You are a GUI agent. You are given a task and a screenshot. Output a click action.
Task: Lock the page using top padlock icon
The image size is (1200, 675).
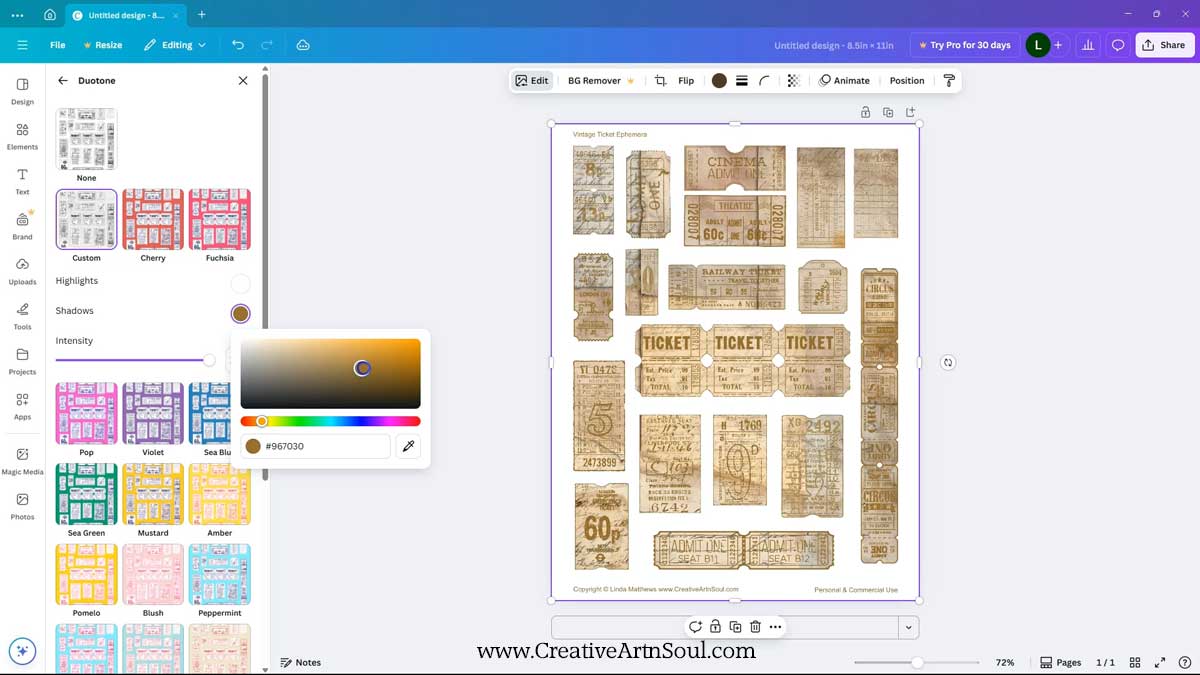tap(866, 112)
